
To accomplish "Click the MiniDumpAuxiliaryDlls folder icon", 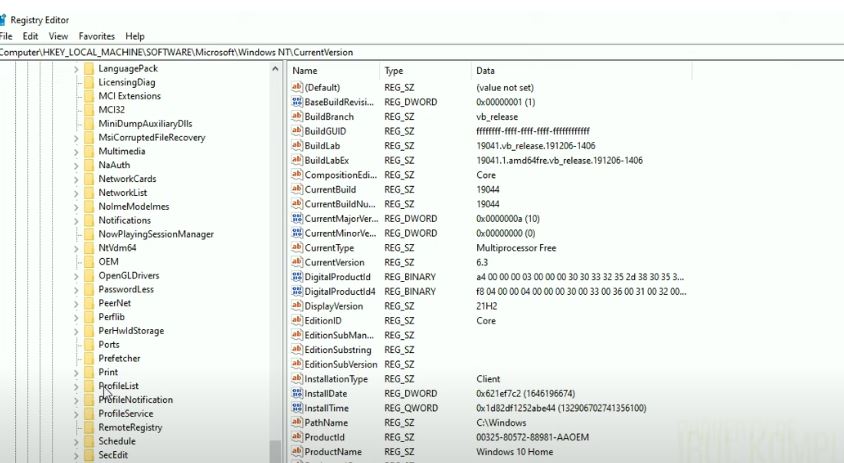I will [89, 124].
